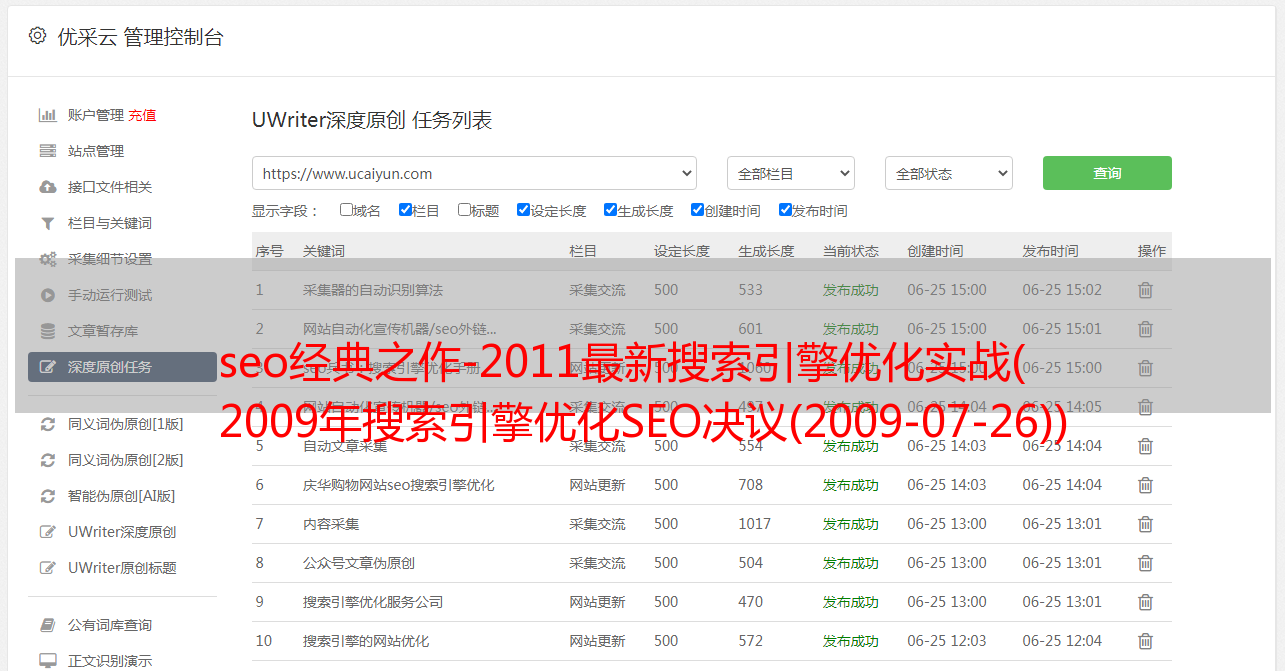Image resolution: width=1285 pixels, height=671 pixels.
Task: Click 发布成功 status in row 10
Action: pos(851,641)
